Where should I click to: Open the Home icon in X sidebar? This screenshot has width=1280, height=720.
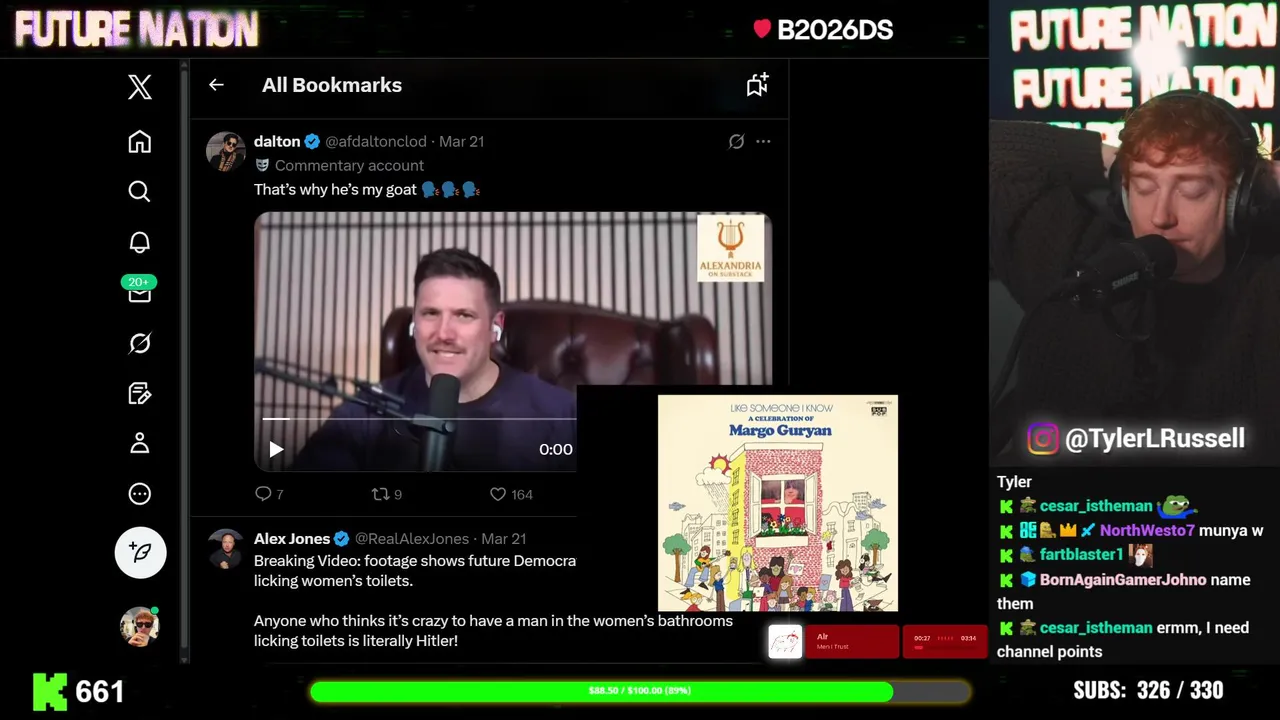[x=140, y=141]
